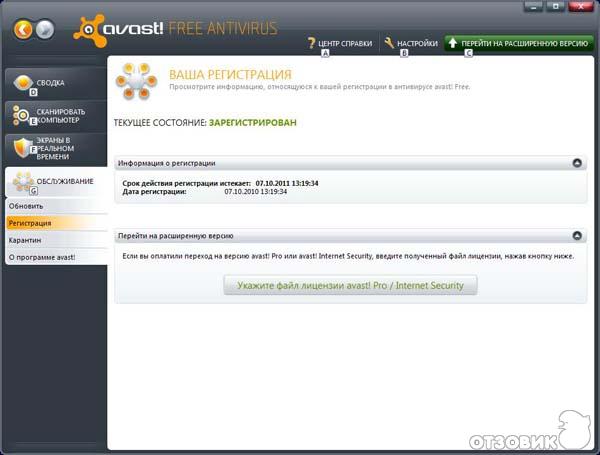Click the real-time shields icon

tap(21, 148)
